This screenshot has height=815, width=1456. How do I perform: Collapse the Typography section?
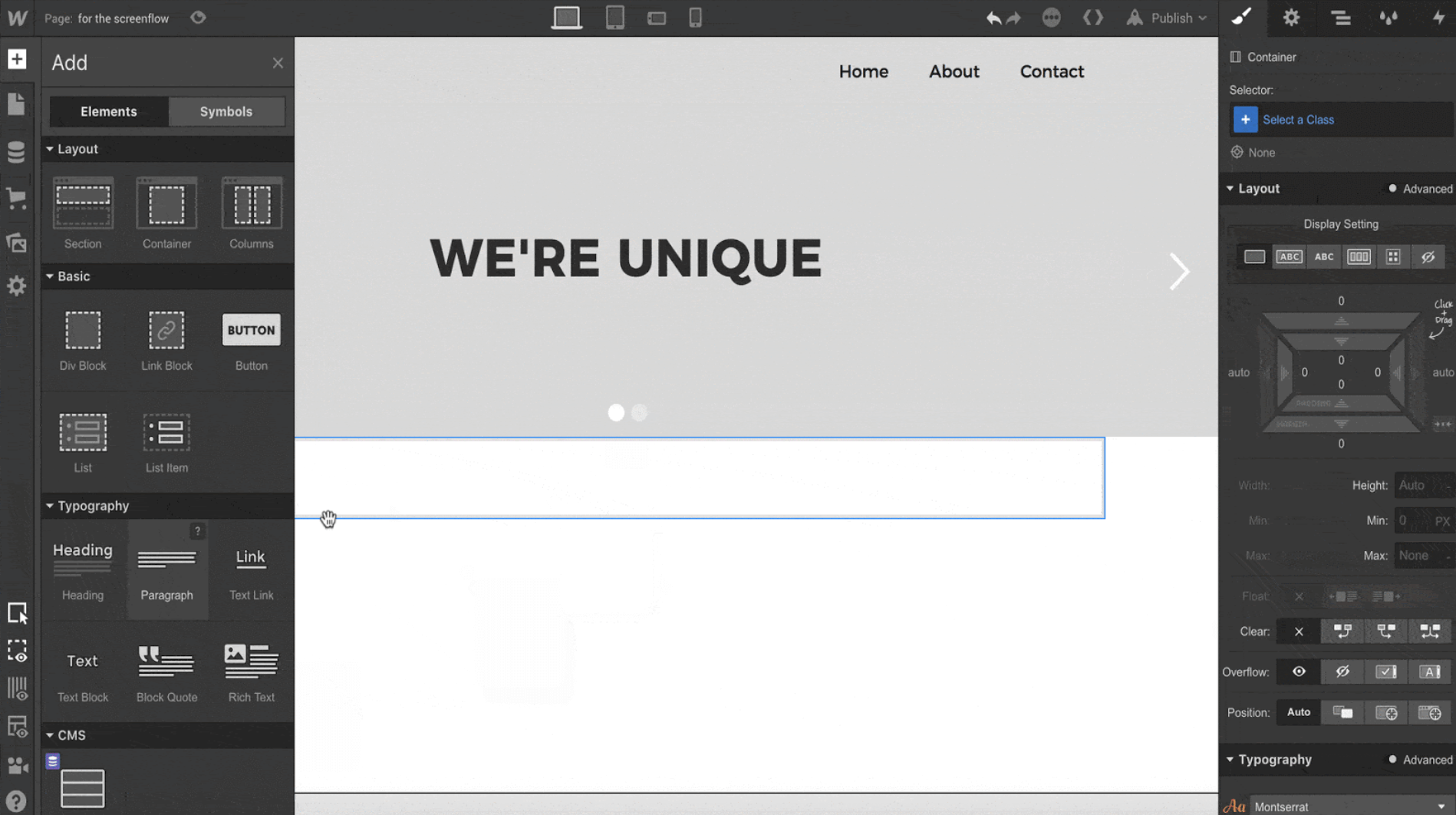(x=1230, y=760)
